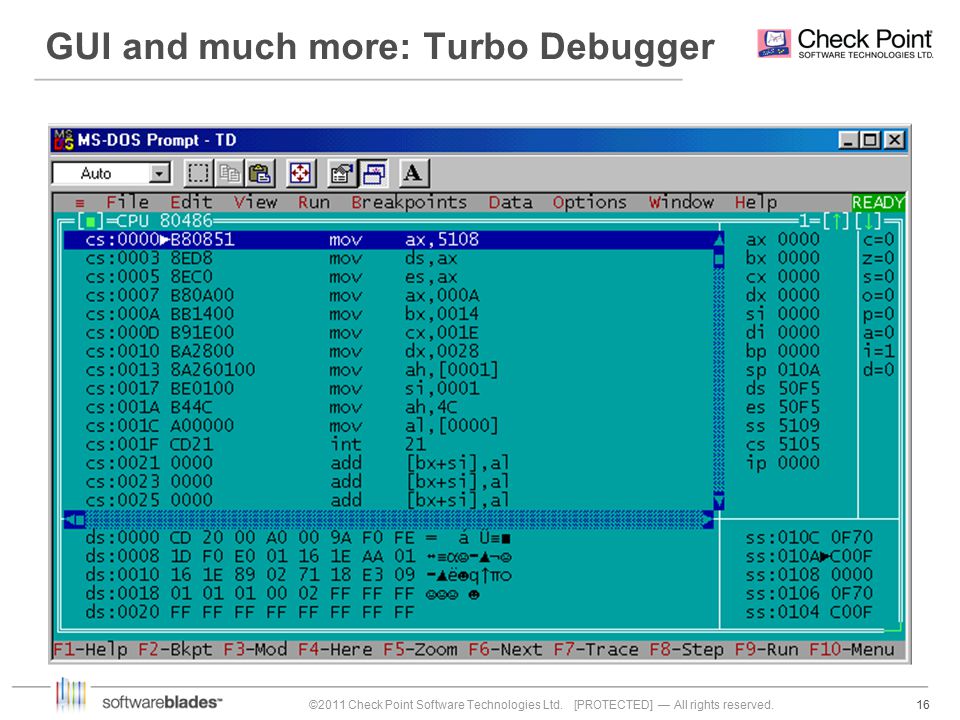Click F1-Help in the status bar
The image size is (960, 720).
tap(90, 649)
